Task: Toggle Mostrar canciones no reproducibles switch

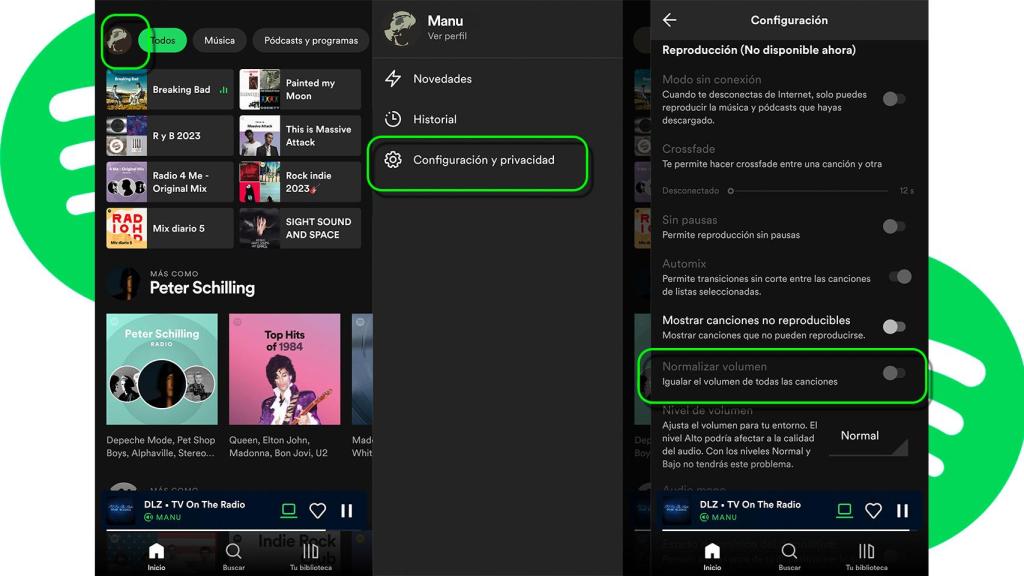Action: 894,327
